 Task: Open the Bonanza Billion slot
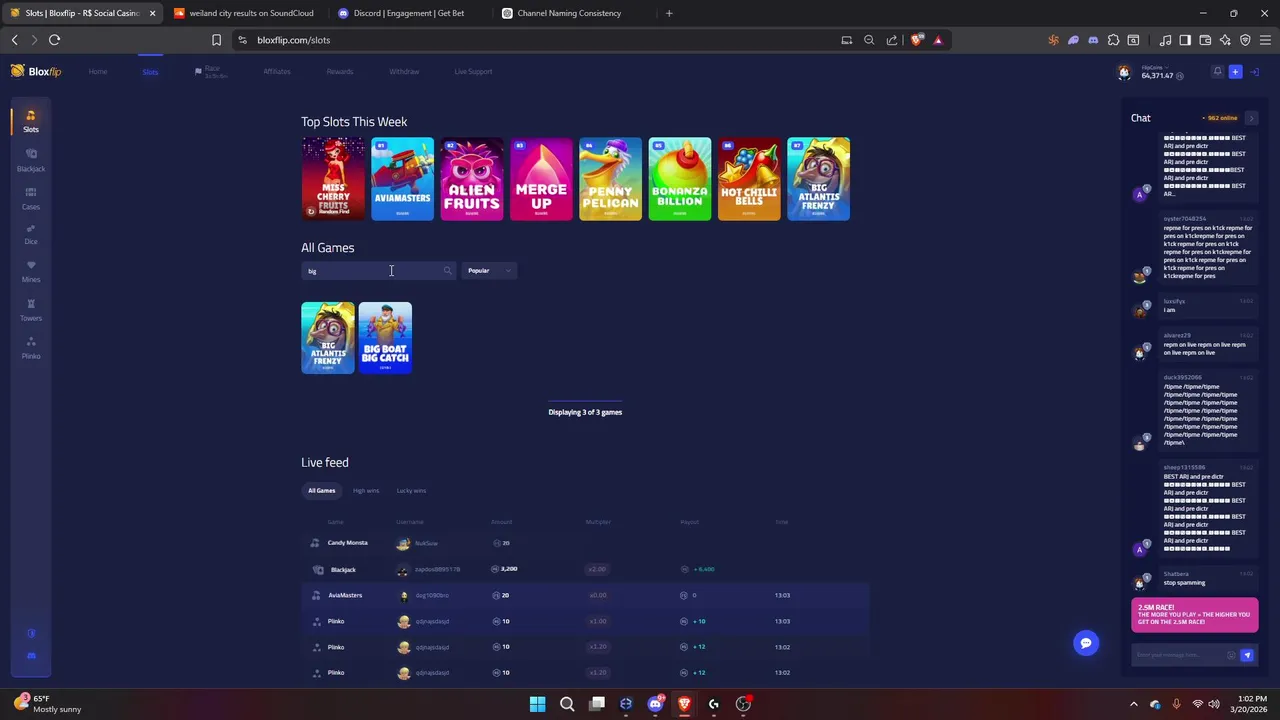tap(680, 179)
